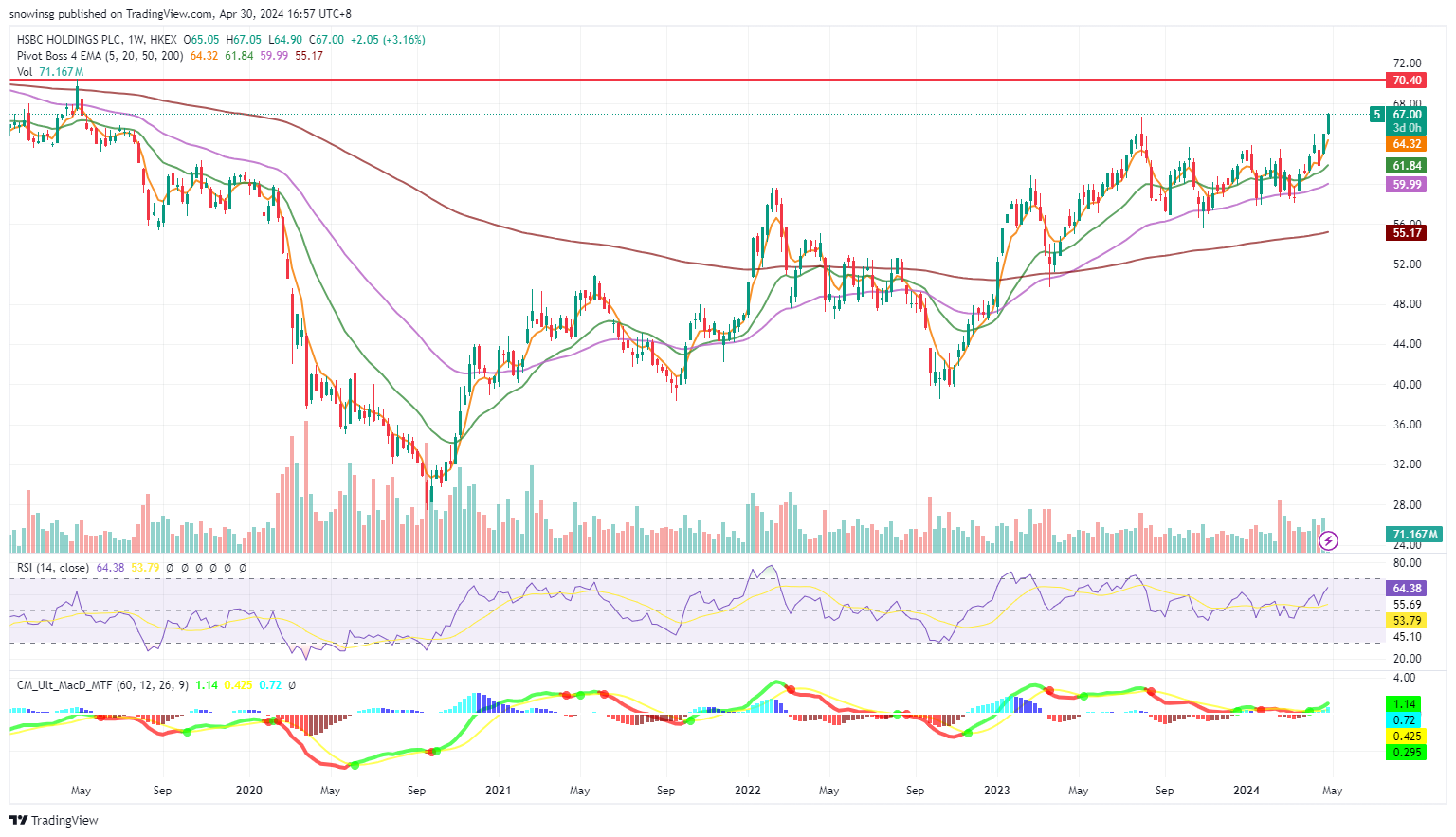Select the CM_Ult_MacD_MTF indicator label

point(100,684)
